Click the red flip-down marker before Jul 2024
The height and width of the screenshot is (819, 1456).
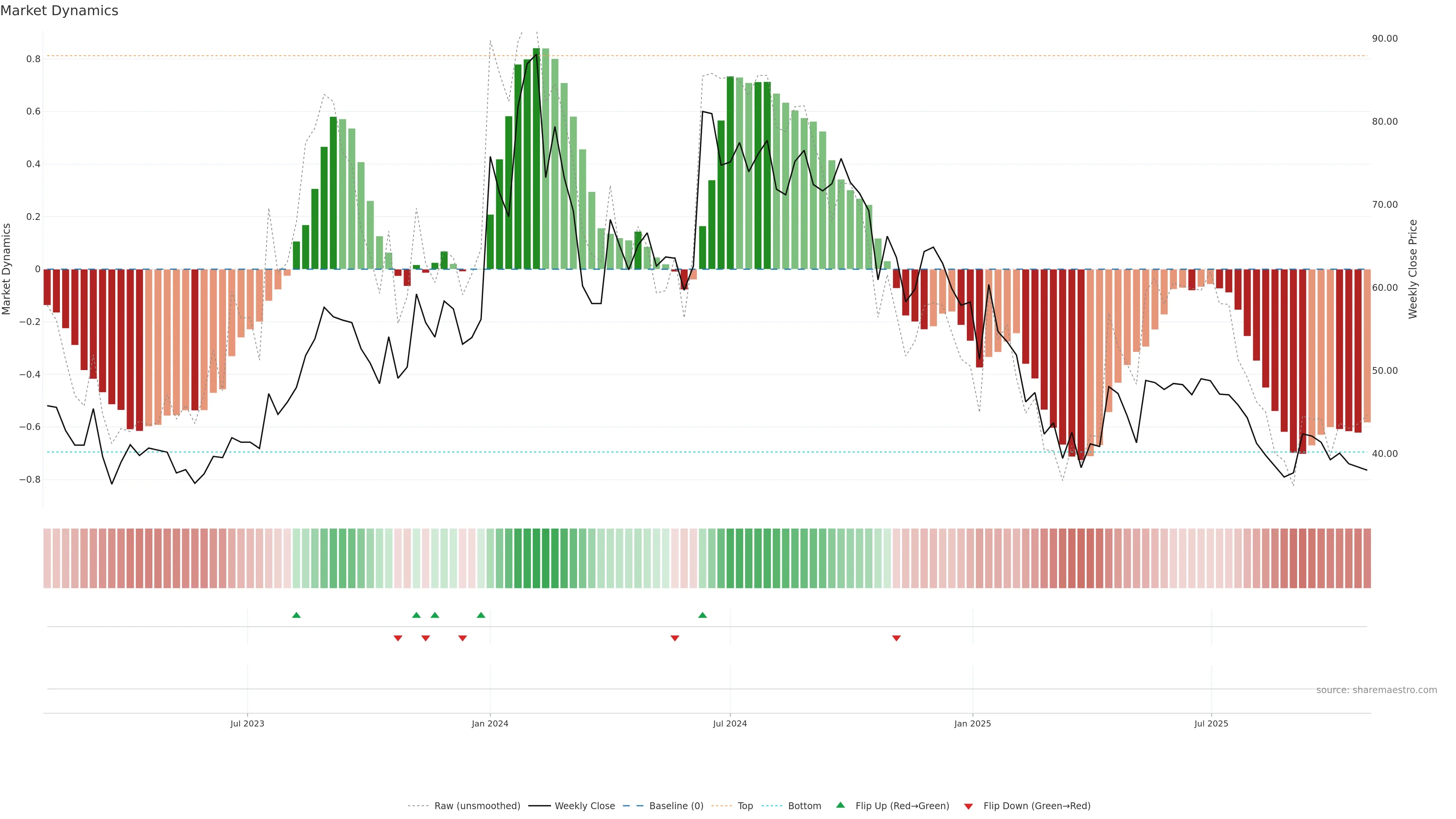pyautogui.click(x=674, y=638)
